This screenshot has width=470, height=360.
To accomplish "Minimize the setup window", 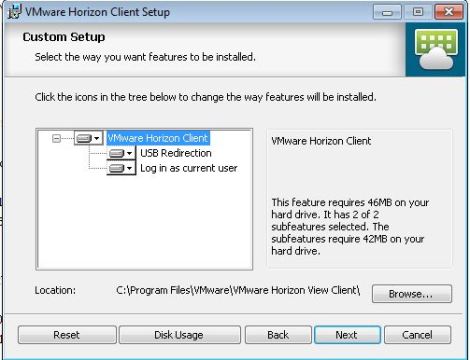I will pos(387,13).
